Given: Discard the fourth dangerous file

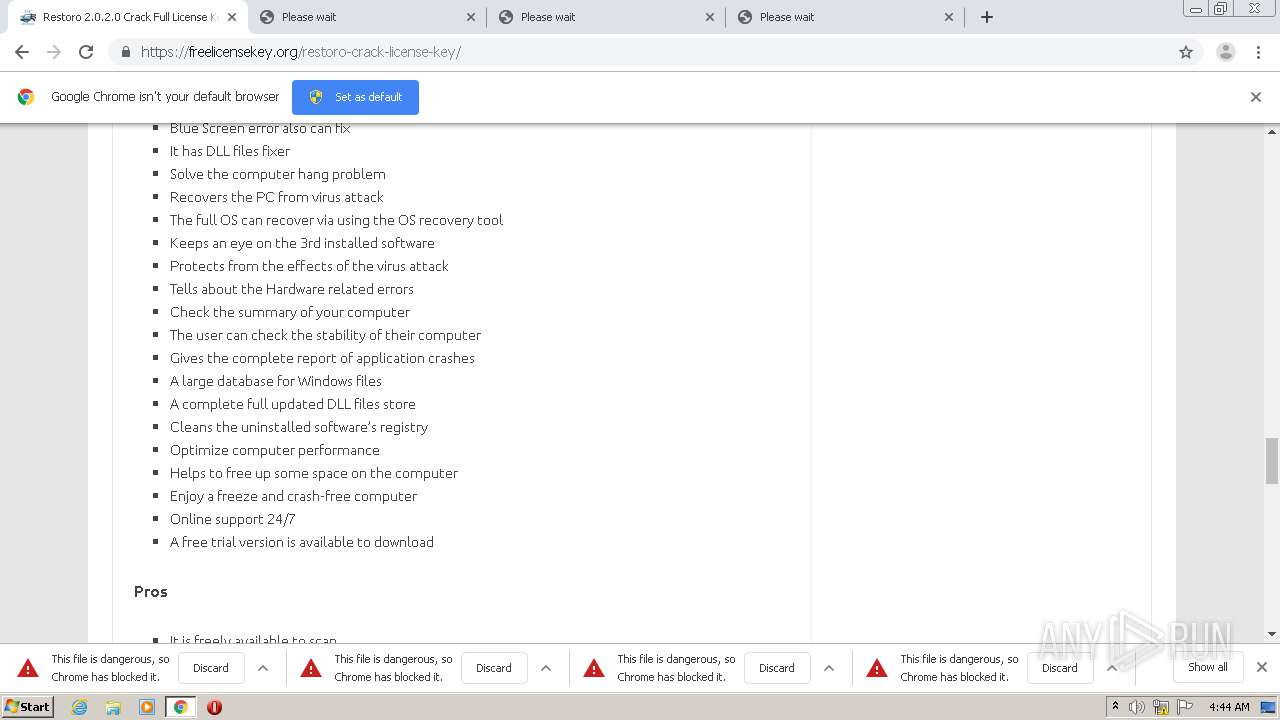Looking at the screenshot, I should [x=1060, y=668].
